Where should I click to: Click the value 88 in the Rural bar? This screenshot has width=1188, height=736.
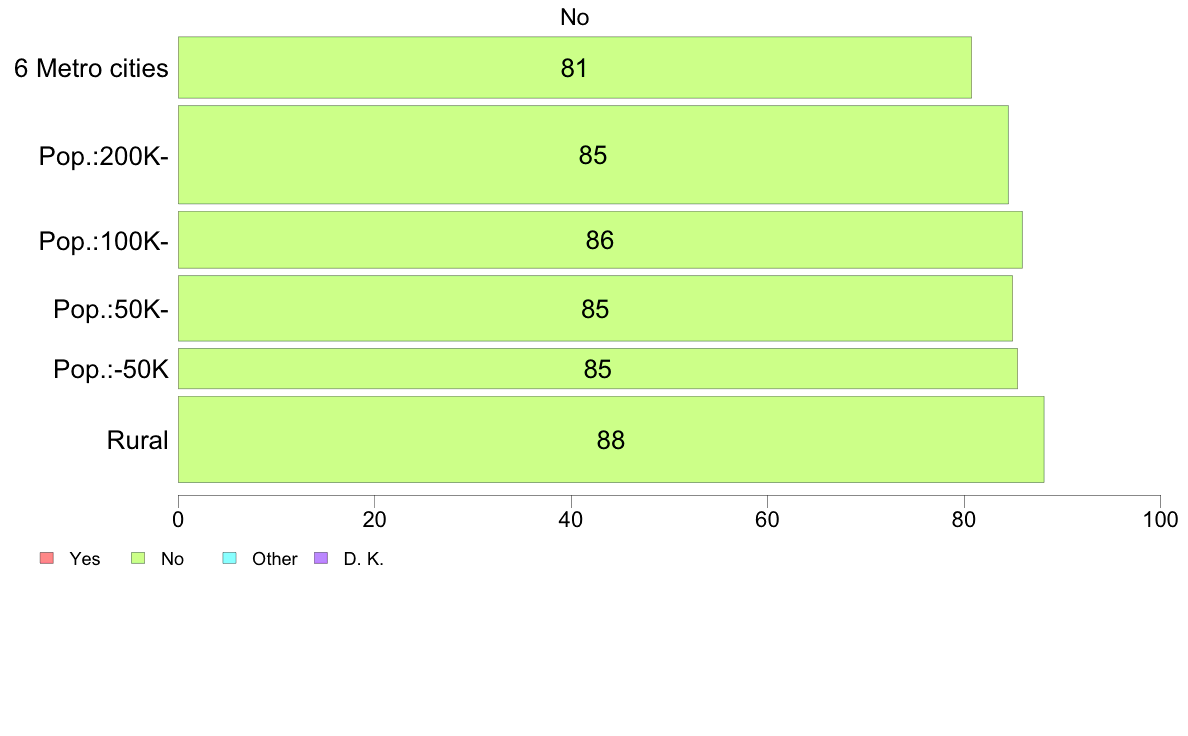coord(611,440)
